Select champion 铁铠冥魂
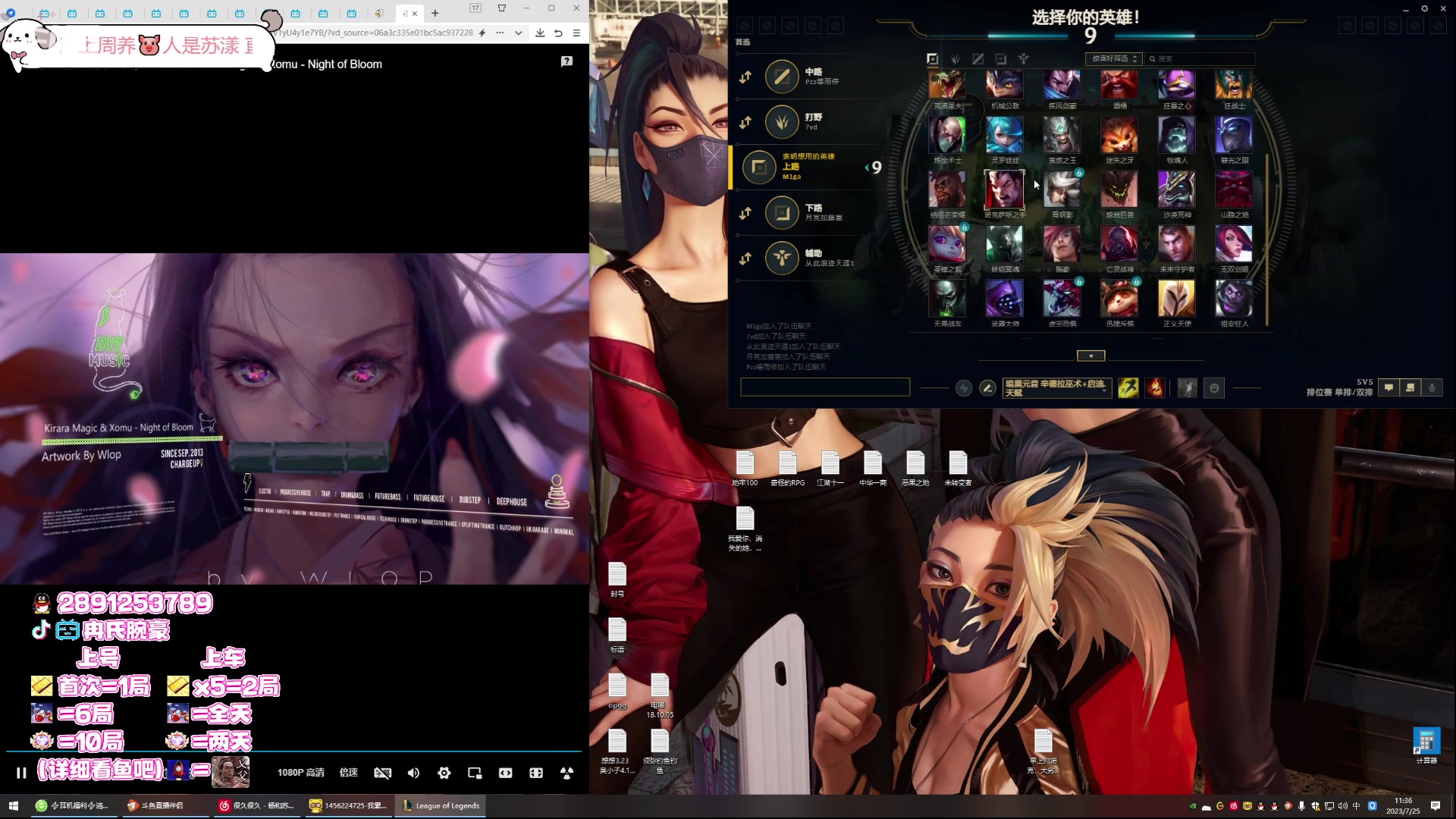1456x819 pixels. [x=1005, y=244]
